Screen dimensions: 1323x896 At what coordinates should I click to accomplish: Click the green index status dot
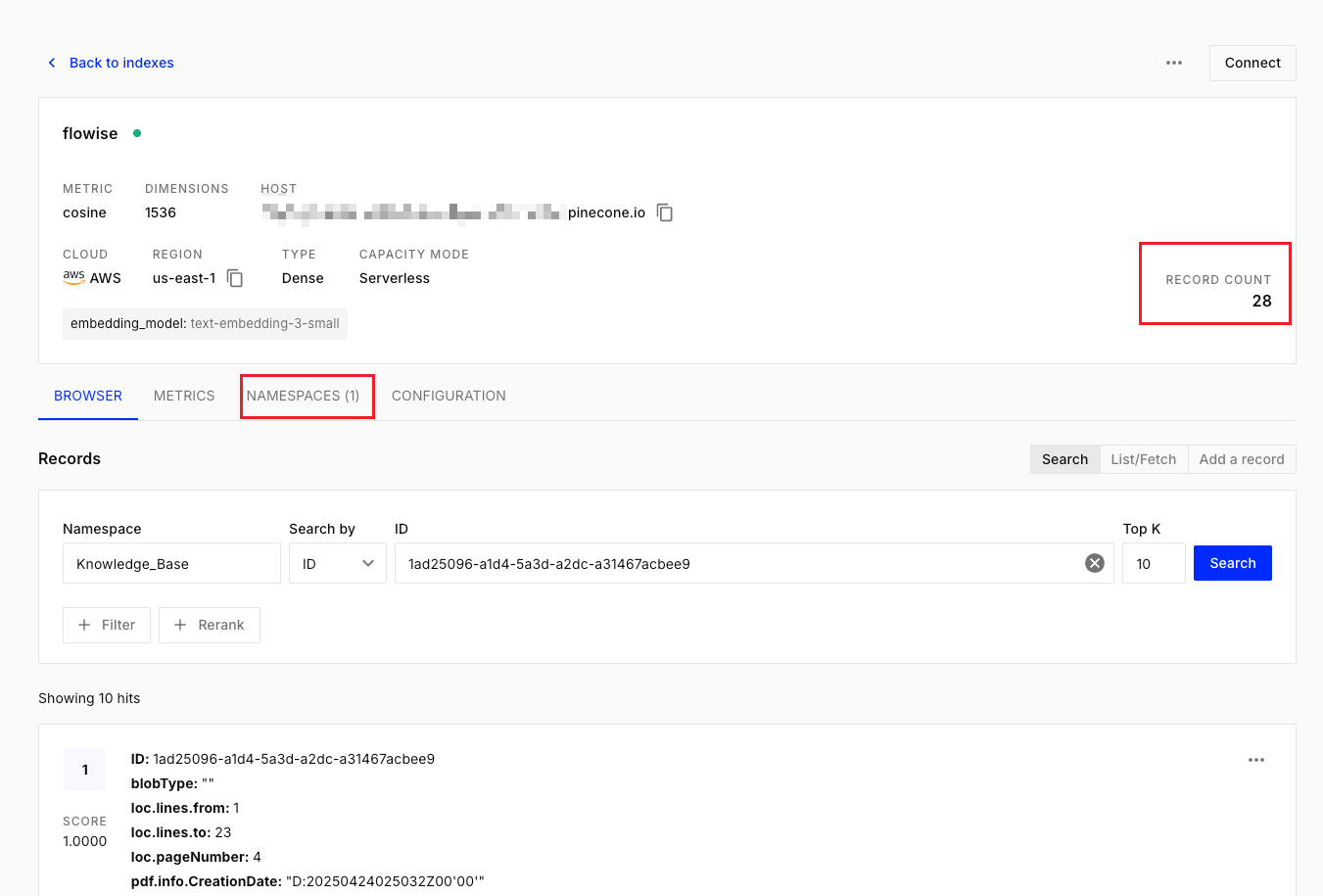(137, 133)
